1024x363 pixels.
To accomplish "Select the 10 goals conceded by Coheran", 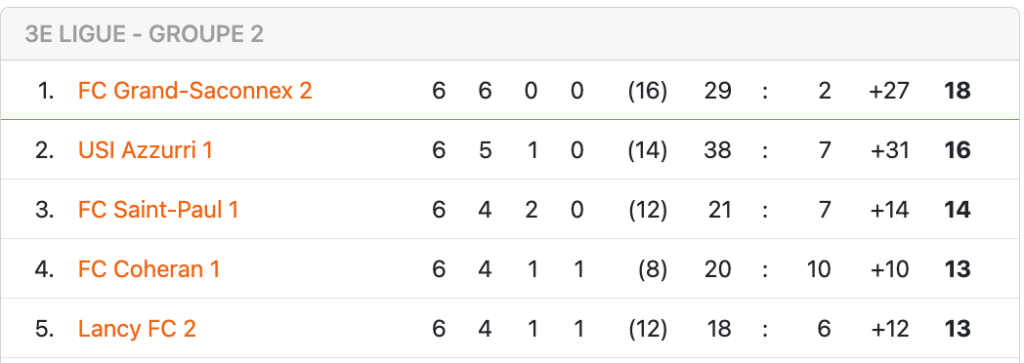I will coord(818,270).
